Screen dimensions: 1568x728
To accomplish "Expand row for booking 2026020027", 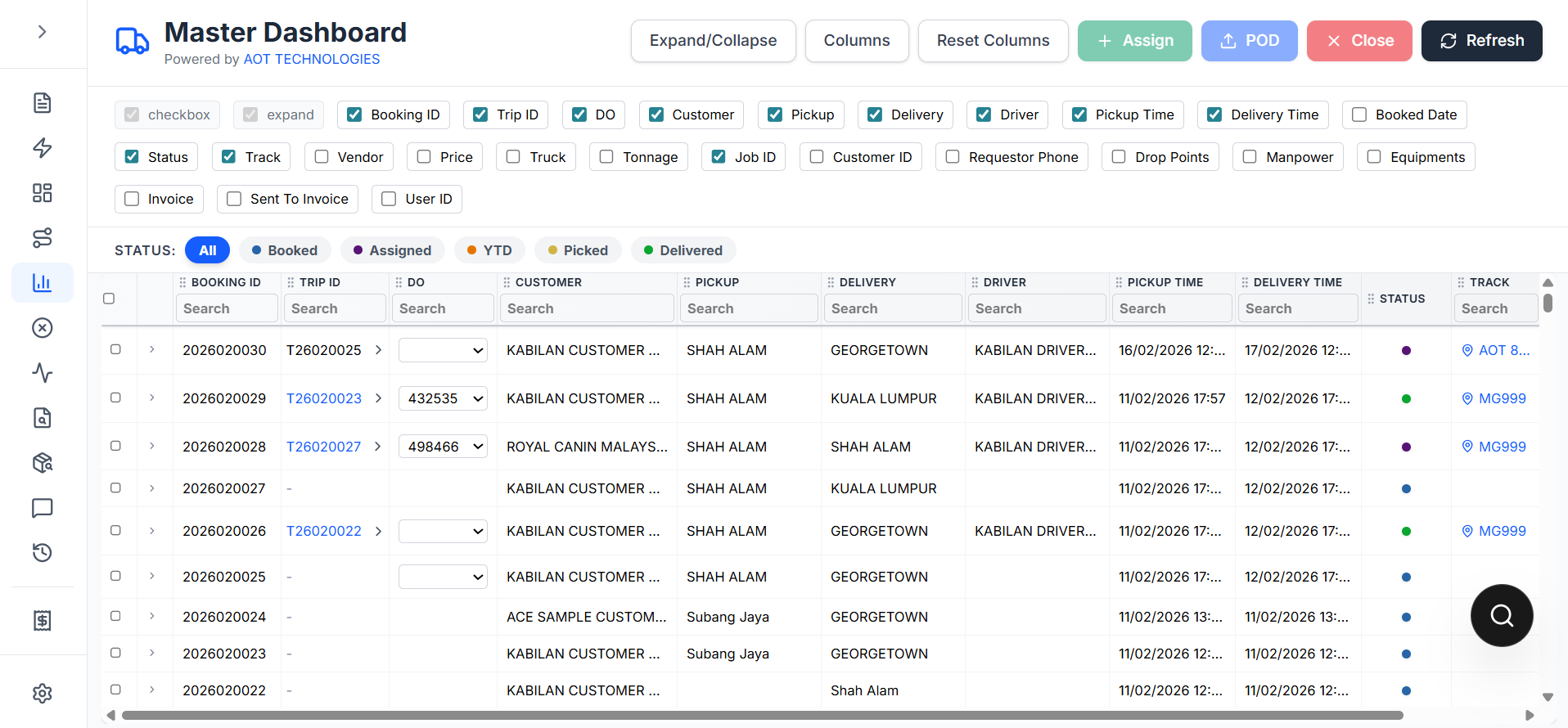I will [x=152, y=488].
